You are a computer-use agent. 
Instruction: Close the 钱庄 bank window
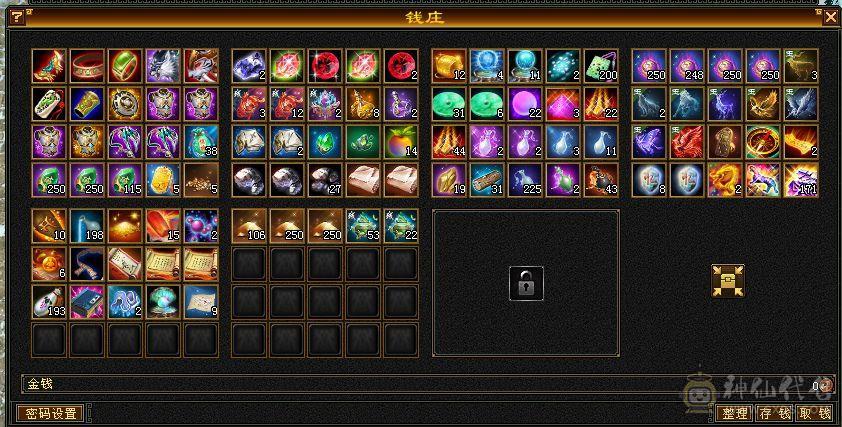tap(830, 18)
